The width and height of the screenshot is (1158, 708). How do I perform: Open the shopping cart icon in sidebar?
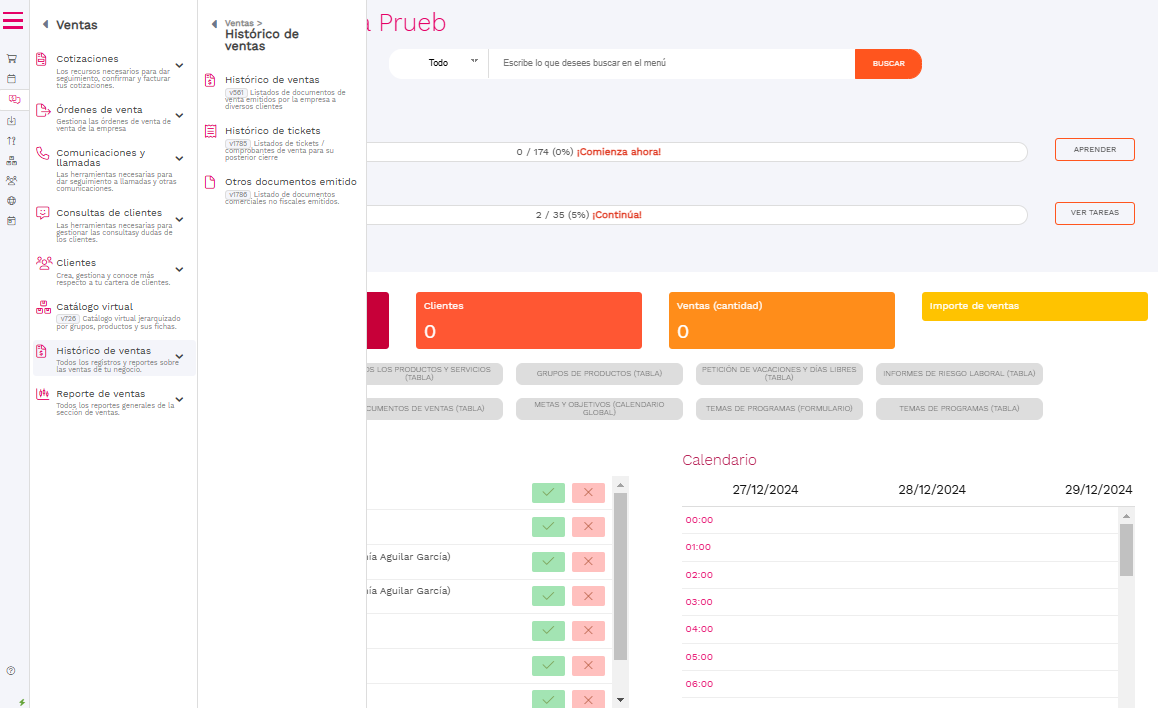click(x=11, y=58)
